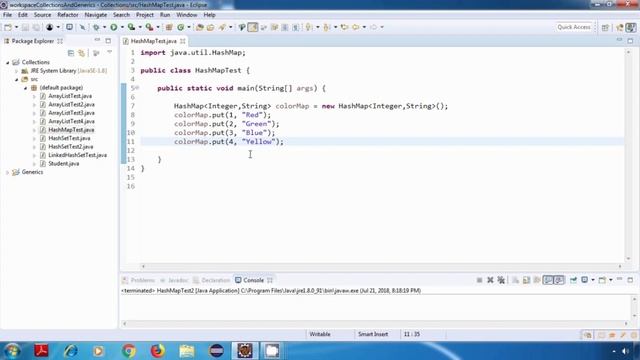
Task: Open Adobe Reader from the taskbar
Action: pyautogui.click(x=41, y=351)
